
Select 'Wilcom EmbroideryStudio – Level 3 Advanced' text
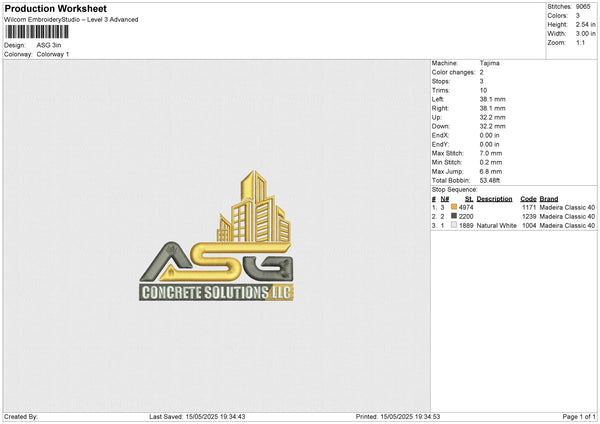[71, 20]
